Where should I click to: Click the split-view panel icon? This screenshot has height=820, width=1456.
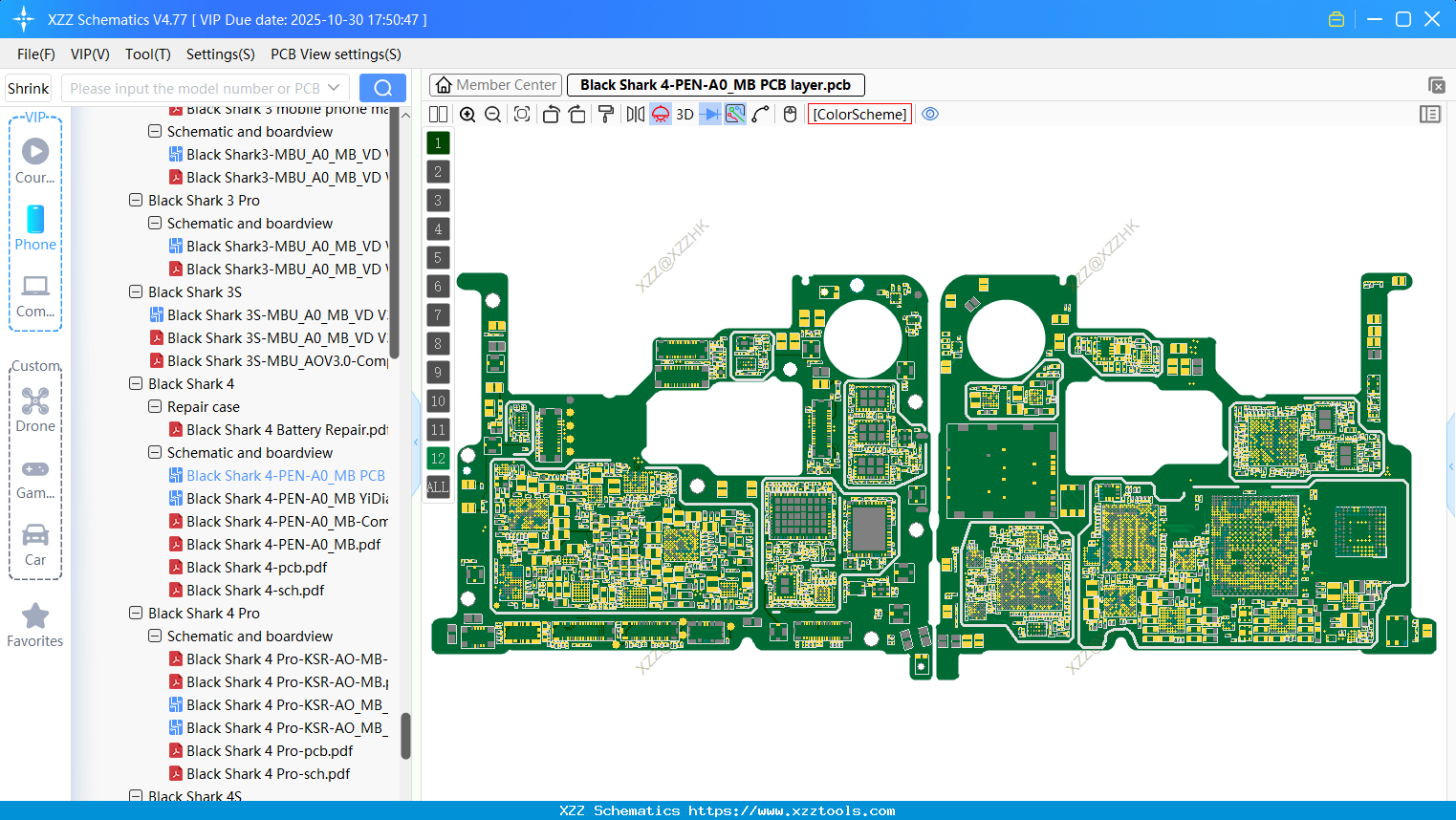tap(438, 114)
